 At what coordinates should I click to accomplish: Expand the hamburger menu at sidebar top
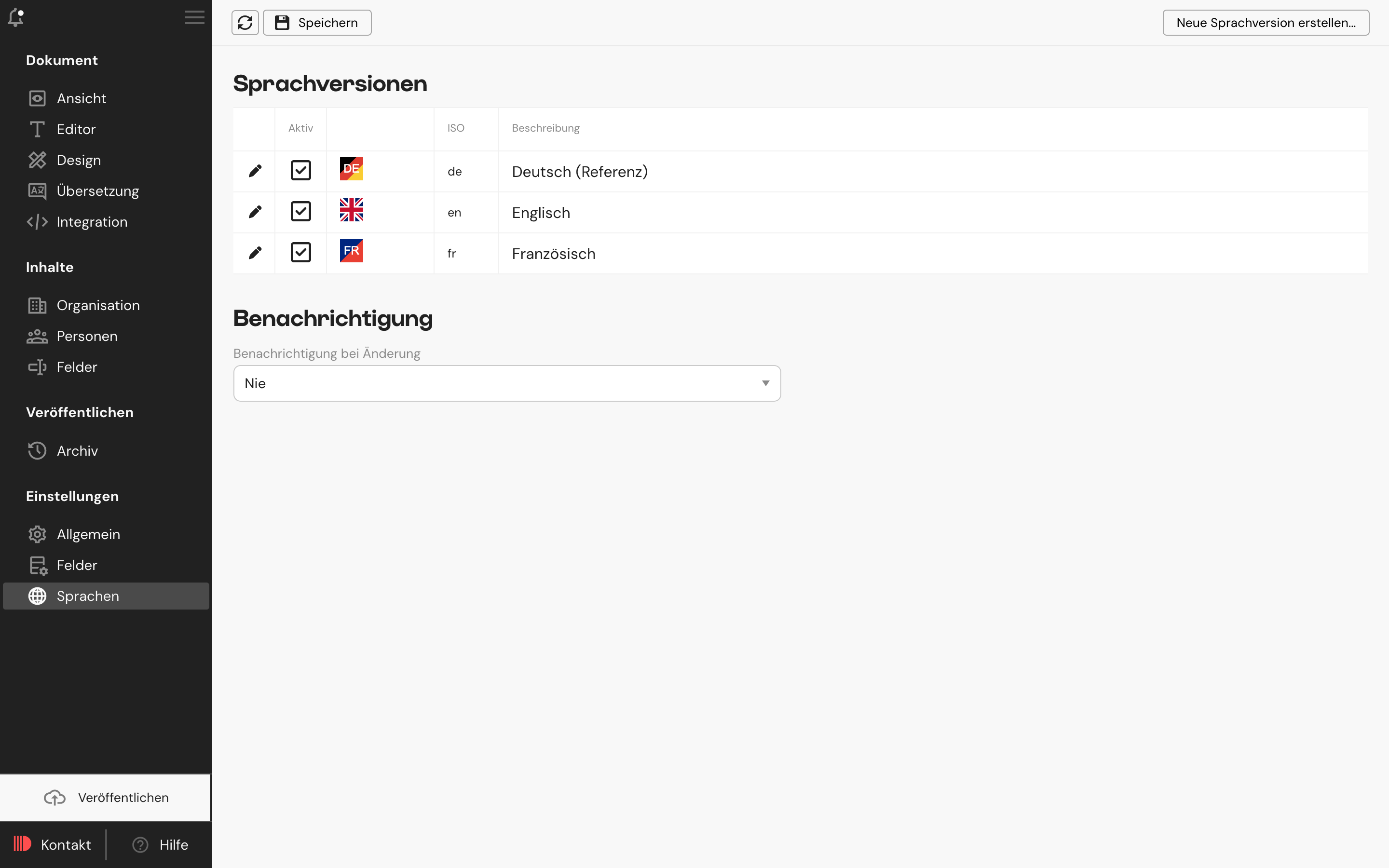[194, 17]
